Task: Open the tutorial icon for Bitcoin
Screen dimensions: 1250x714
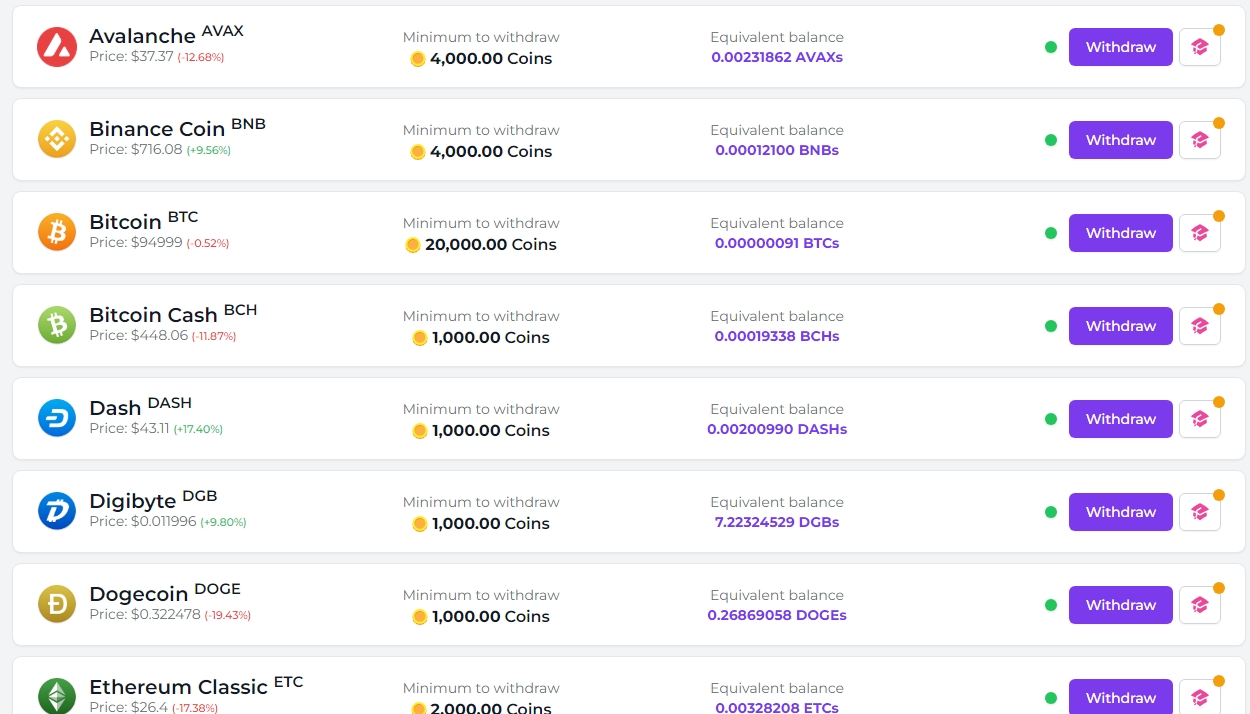Action: pyautogui.click(x=1200, y=233)
